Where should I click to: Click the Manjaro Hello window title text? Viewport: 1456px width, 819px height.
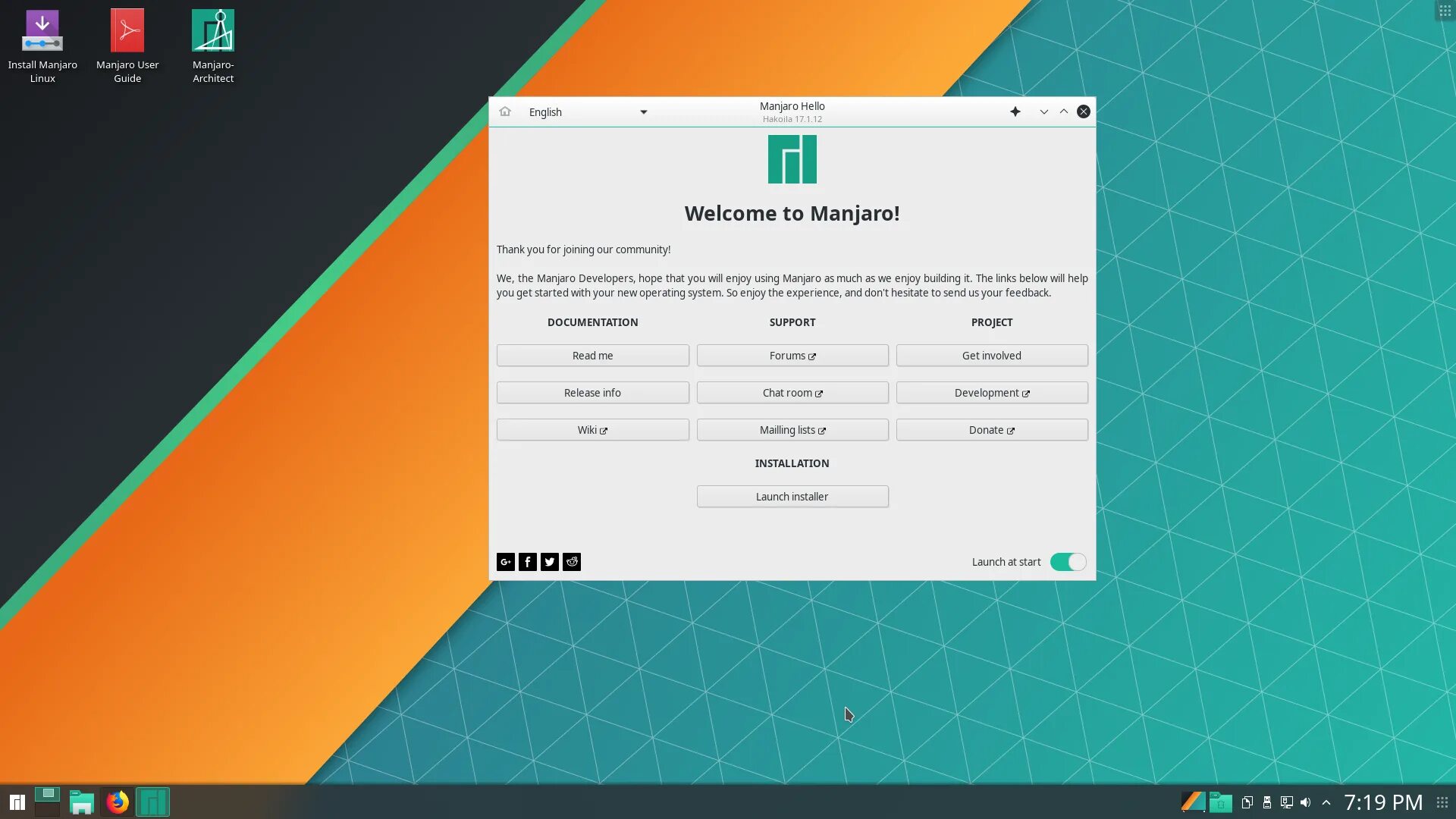(792, 106)
